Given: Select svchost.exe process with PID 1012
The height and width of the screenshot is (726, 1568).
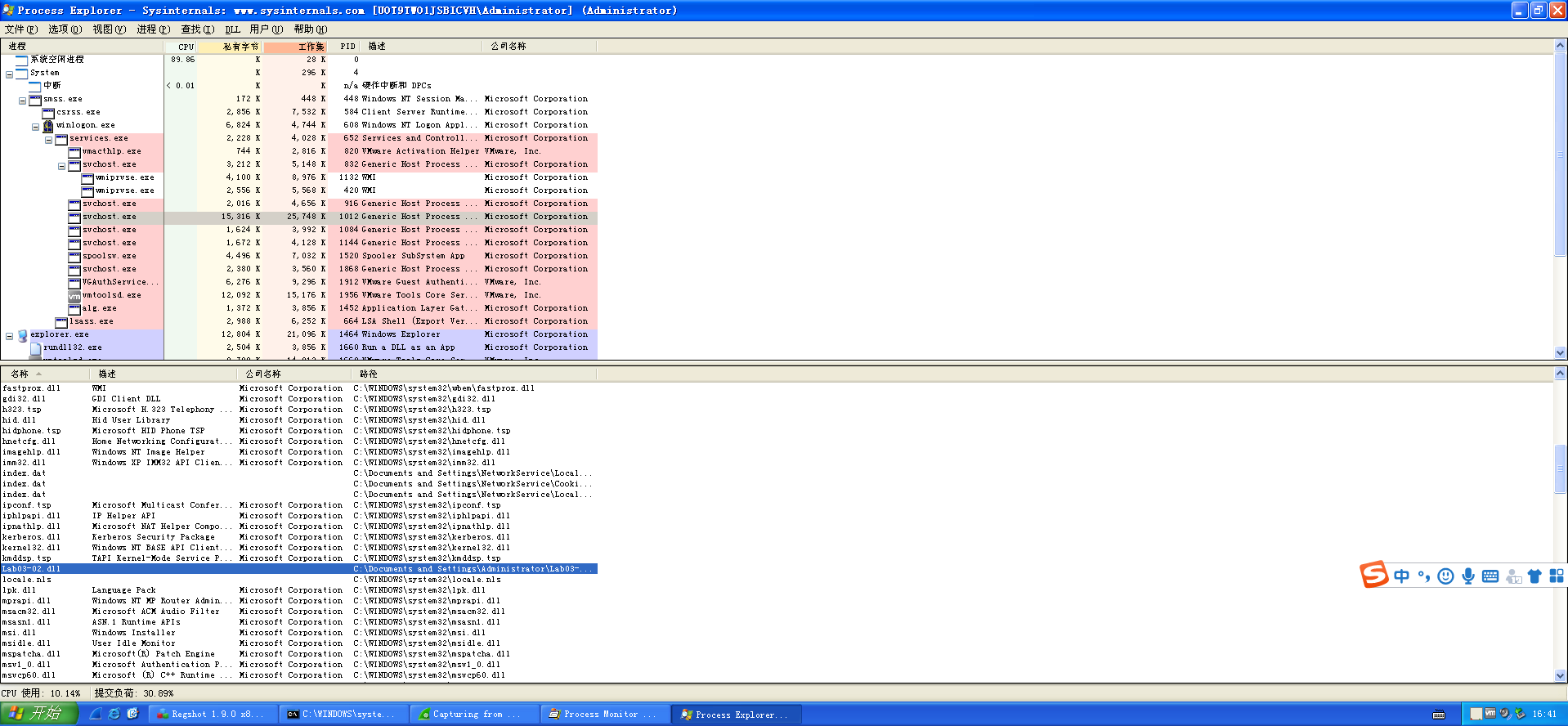Looking at the screenshot, I should 299,217.
